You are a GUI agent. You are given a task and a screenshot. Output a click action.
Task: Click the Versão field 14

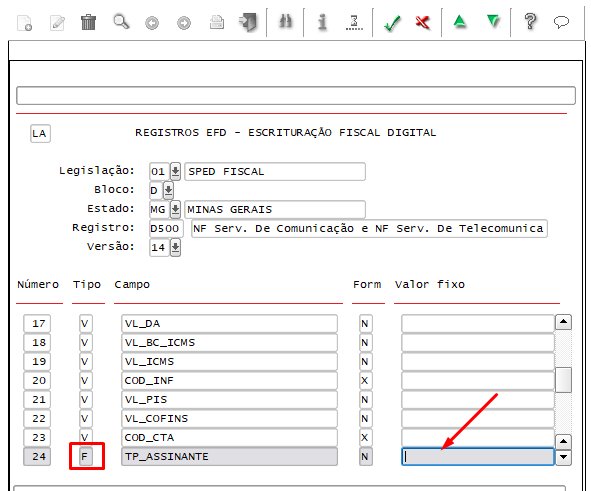tap(159, 248)
